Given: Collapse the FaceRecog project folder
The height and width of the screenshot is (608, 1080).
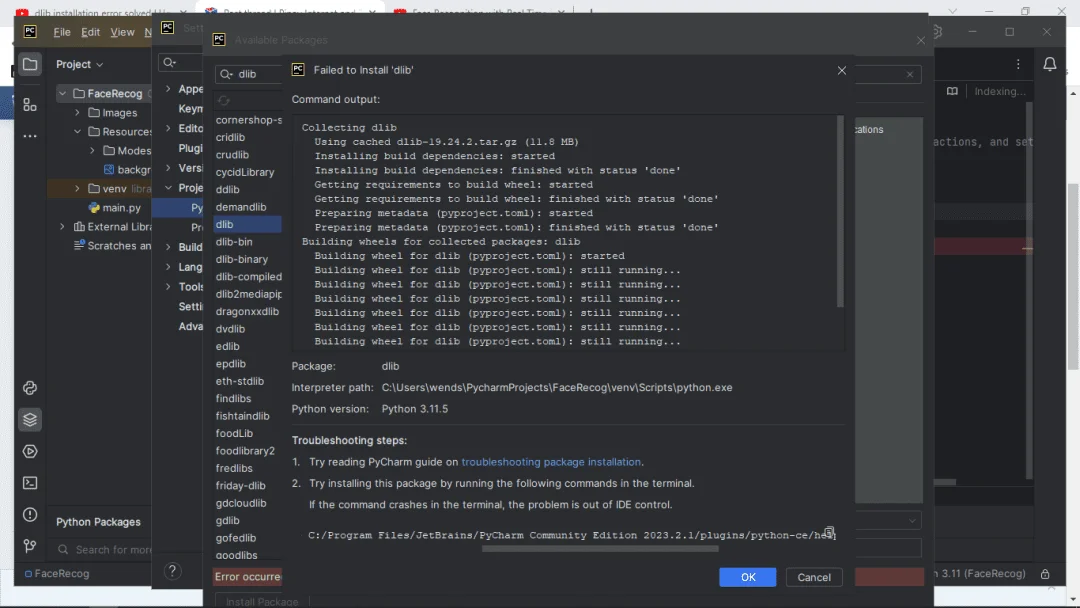Looking at the screenshot, I should tap(63, 93).
